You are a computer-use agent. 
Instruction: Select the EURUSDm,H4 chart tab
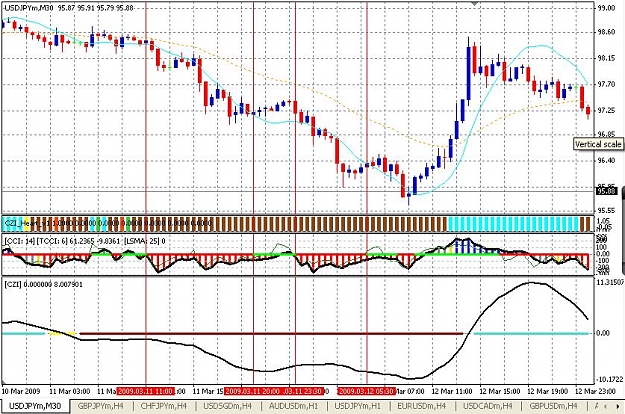tap(421, 406)
